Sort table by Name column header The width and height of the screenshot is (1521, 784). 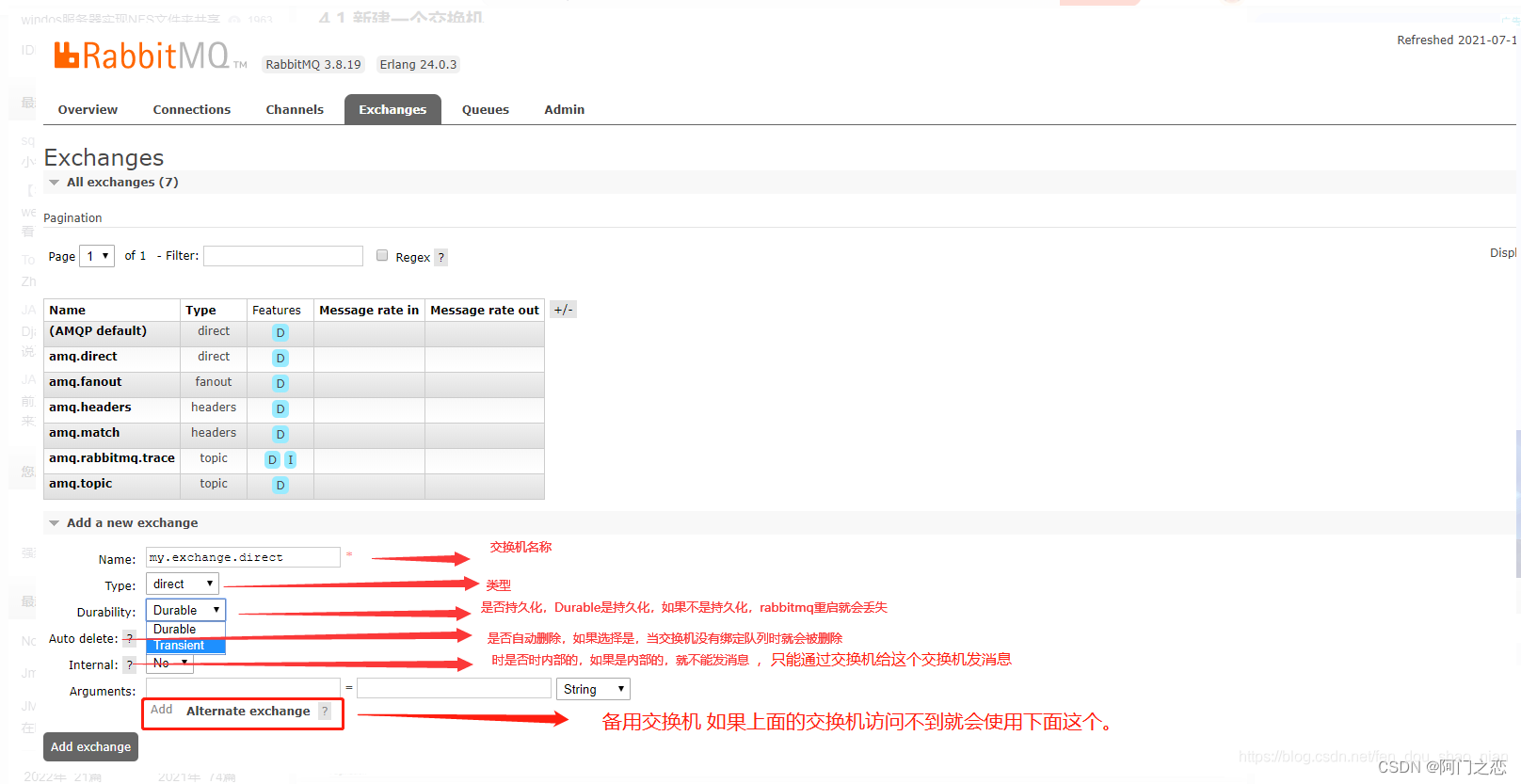(68, 311)
